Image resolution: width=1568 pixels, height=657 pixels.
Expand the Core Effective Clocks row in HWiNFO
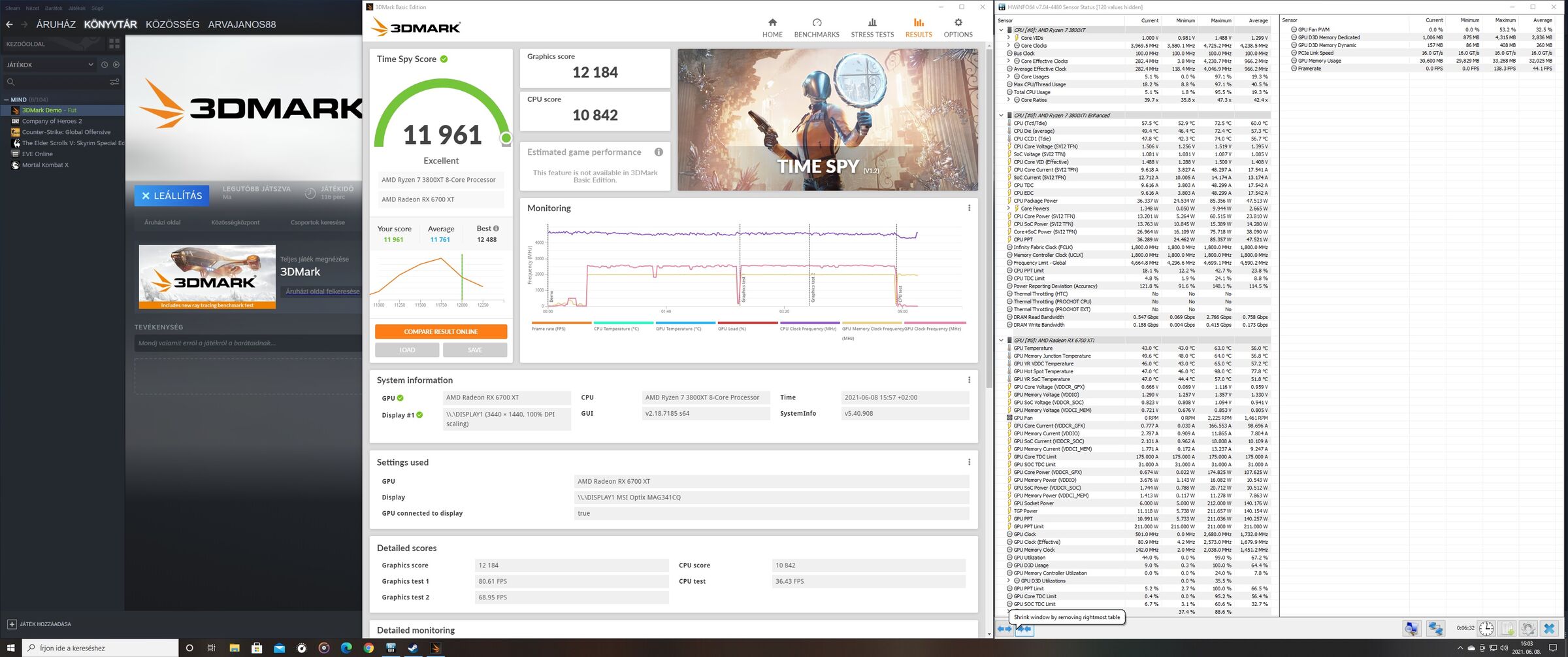(x=1008, y=61)
